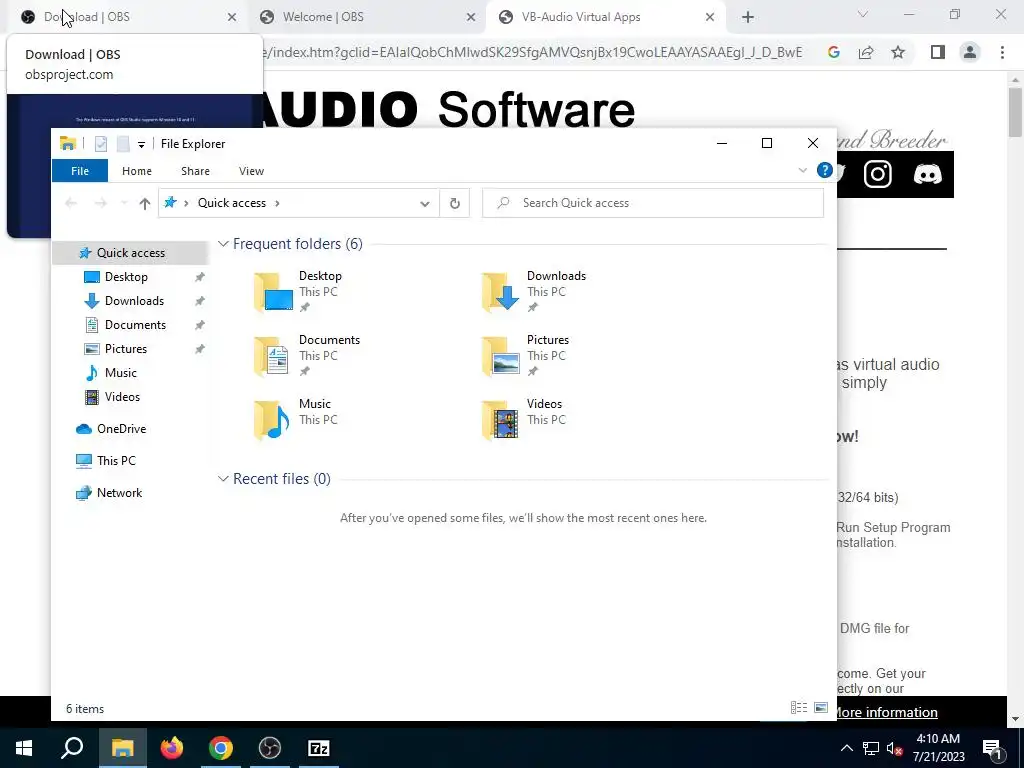The width and height of the screenshot is (1024, 768).
Task: Open Customize Quick Access Toolbar dropdown arrow
Action: pyautogui.click(x=141, y=144)
